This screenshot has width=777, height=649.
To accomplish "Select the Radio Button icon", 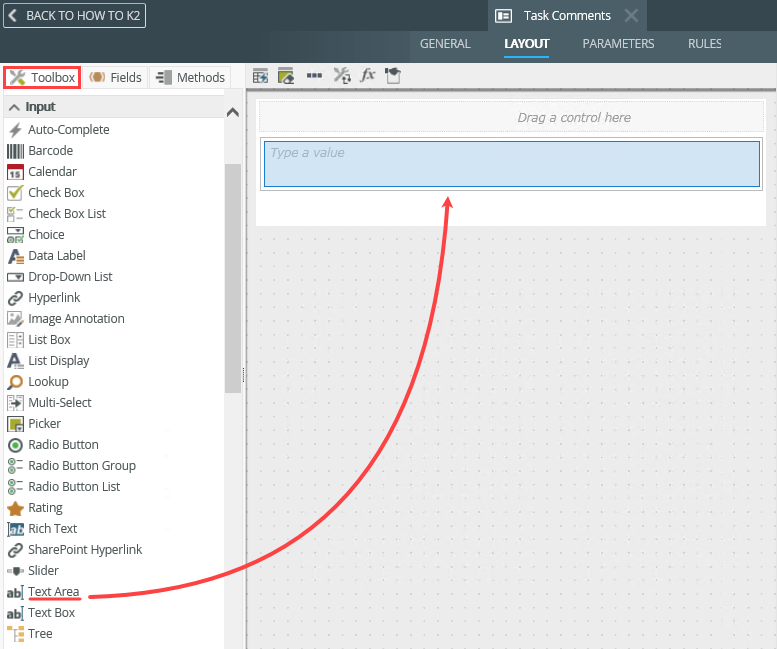I will coord(15,445).
